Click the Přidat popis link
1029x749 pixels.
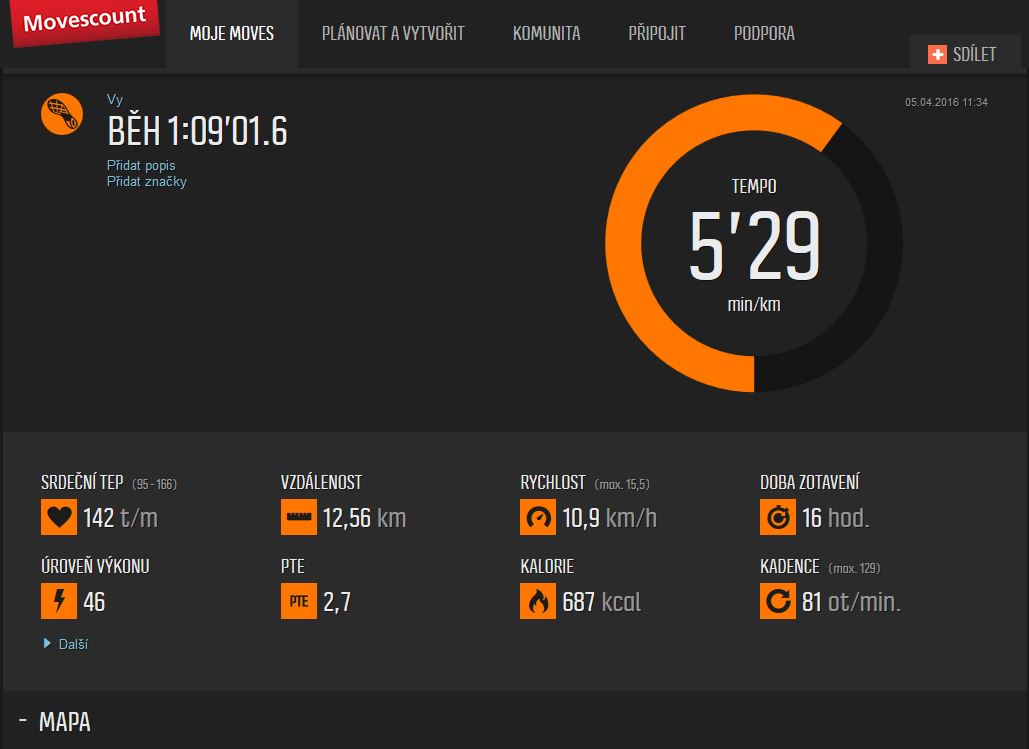(x=141, y=165)
